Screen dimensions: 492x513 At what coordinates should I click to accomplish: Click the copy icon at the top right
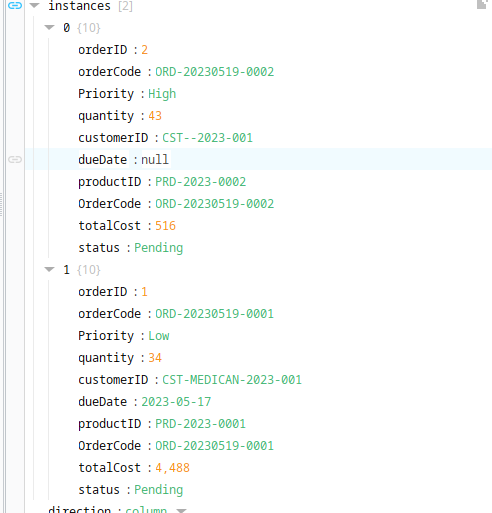click(x=482, y=5)
